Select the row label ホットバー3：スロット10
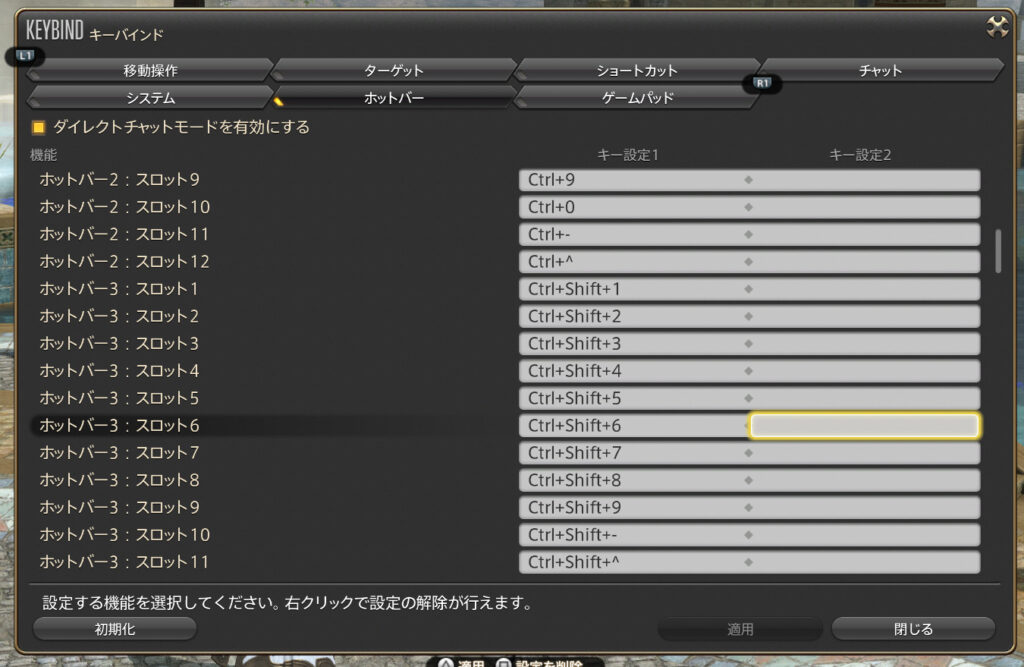1024x667 pixels. click(x=125, y=535)
